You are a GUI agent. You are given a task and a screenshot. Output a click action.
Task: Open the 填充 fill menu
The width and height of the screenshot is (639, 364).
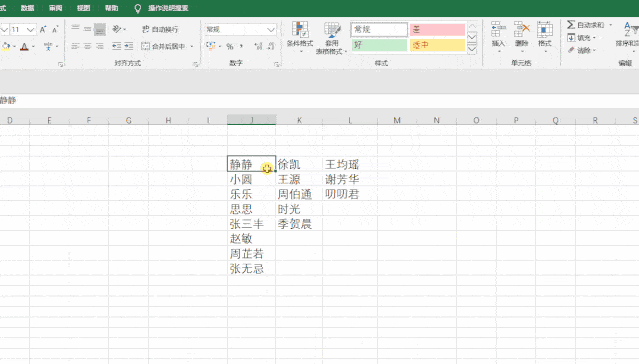581,38
